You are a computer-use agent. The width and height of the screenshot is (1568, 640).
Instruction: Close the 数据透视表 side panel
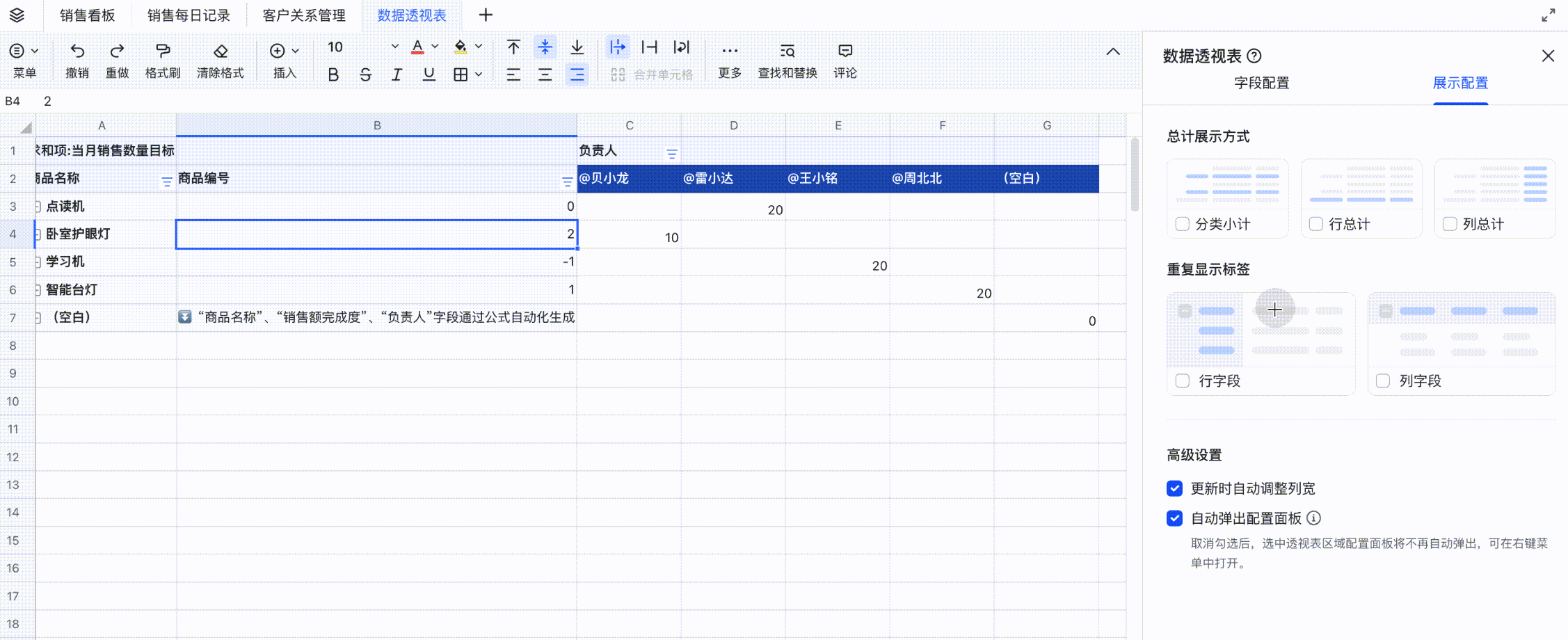pos(1548,56)
